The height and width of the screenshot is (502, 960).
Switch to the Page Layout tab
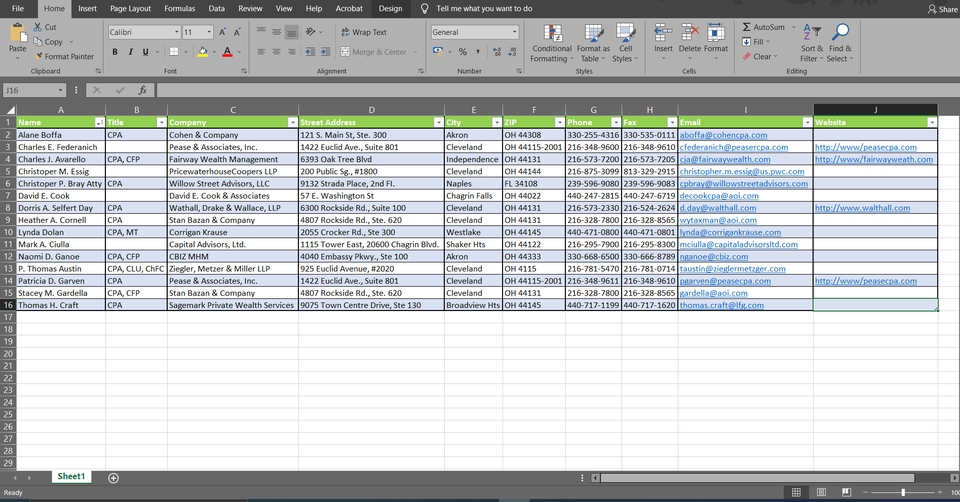click(x=130, y=9)
